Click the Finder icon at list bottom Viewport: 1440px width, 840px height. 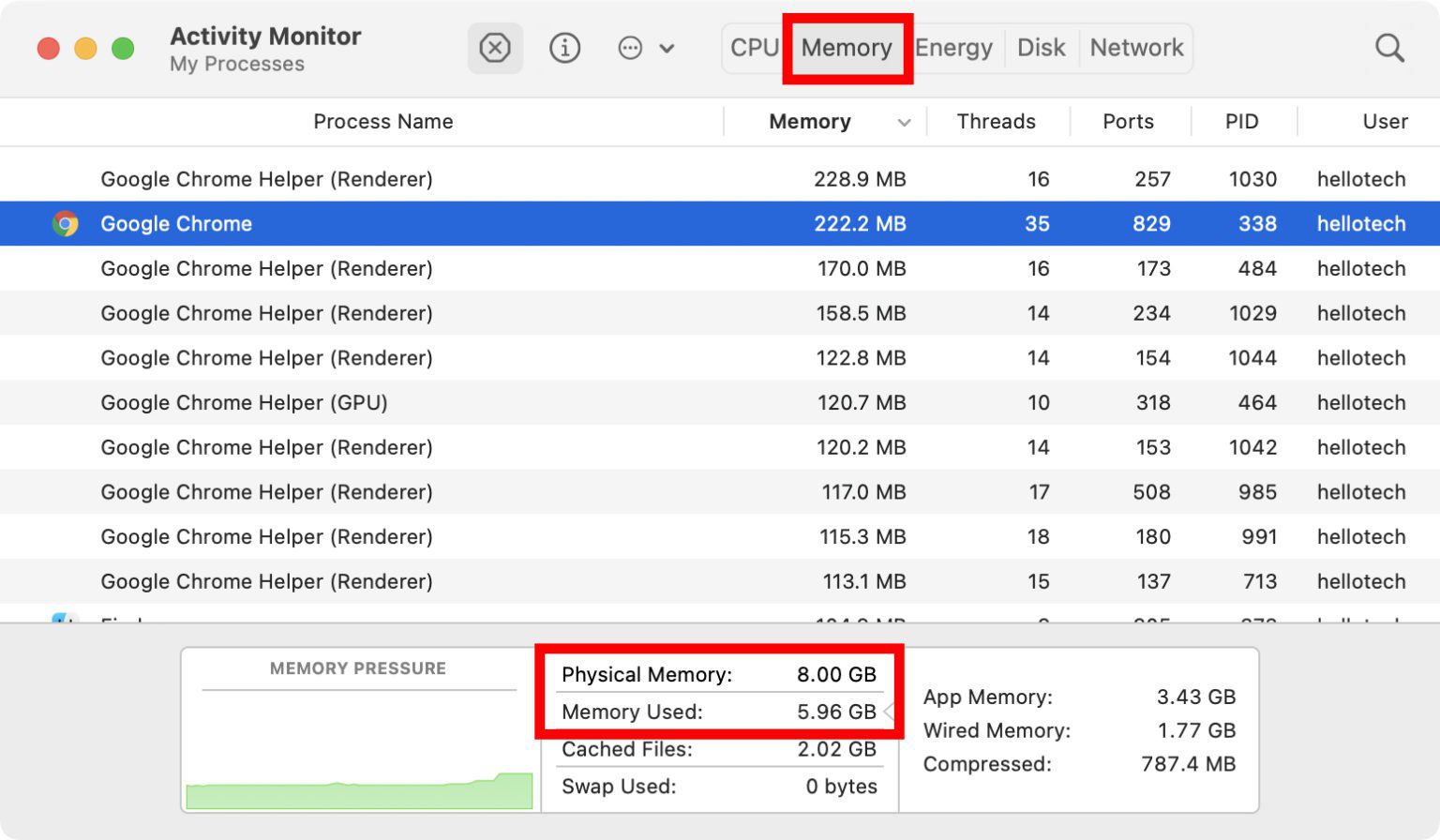click(x=67, y=621)
